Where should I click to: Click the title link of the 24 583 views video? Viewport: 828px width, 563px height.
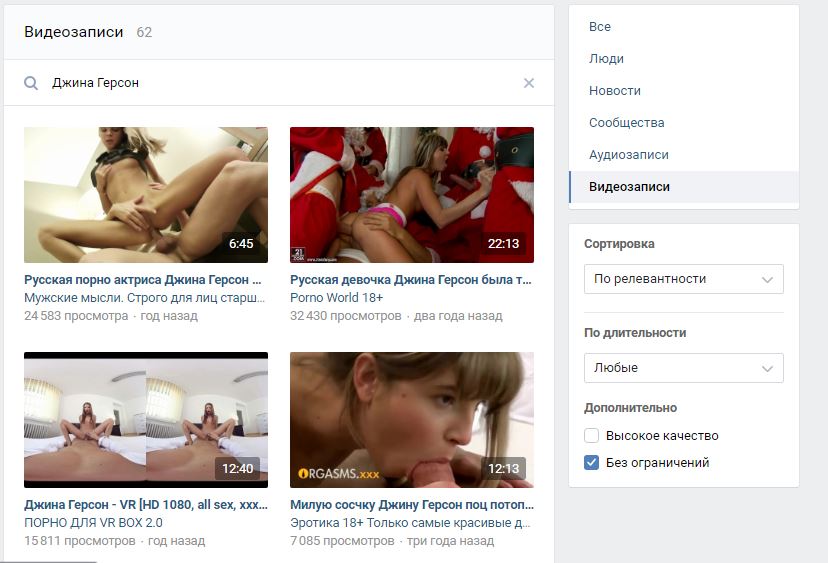(x=143, y=279)
